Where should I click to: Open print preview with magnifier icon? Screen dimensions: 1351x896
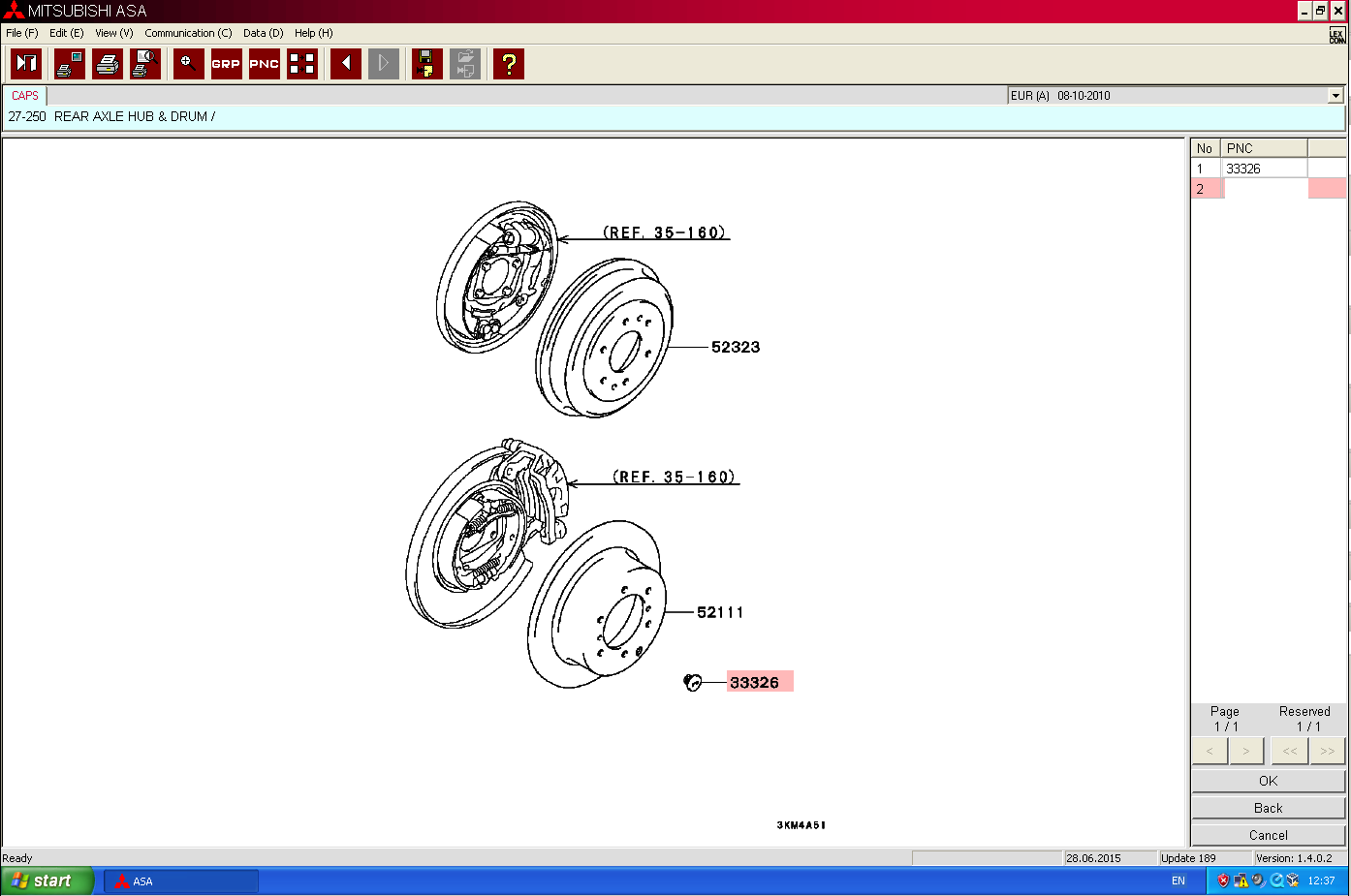(145, 64)
